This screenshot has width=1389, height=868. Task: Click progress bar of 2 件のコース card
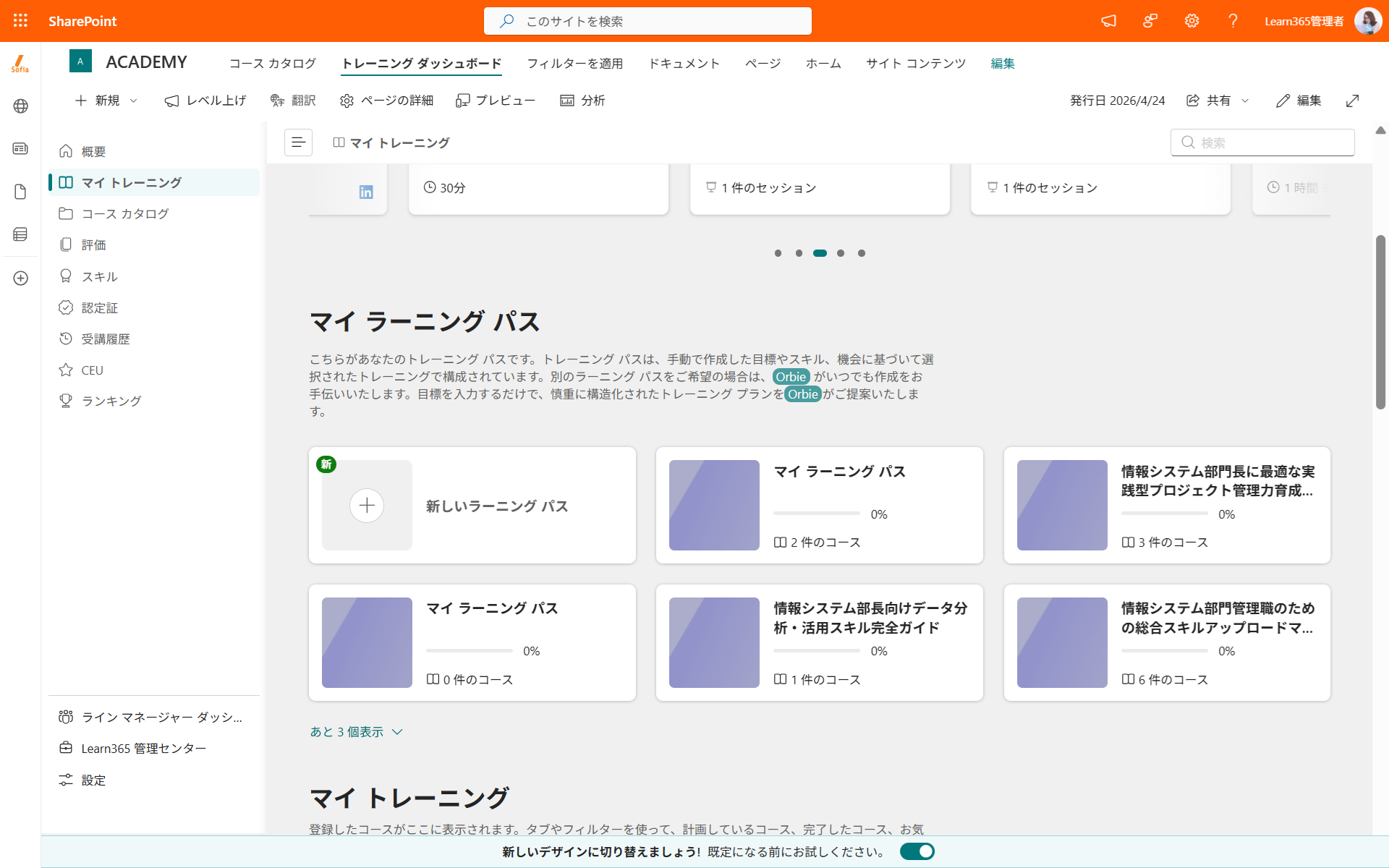click(x=817, y=514)
